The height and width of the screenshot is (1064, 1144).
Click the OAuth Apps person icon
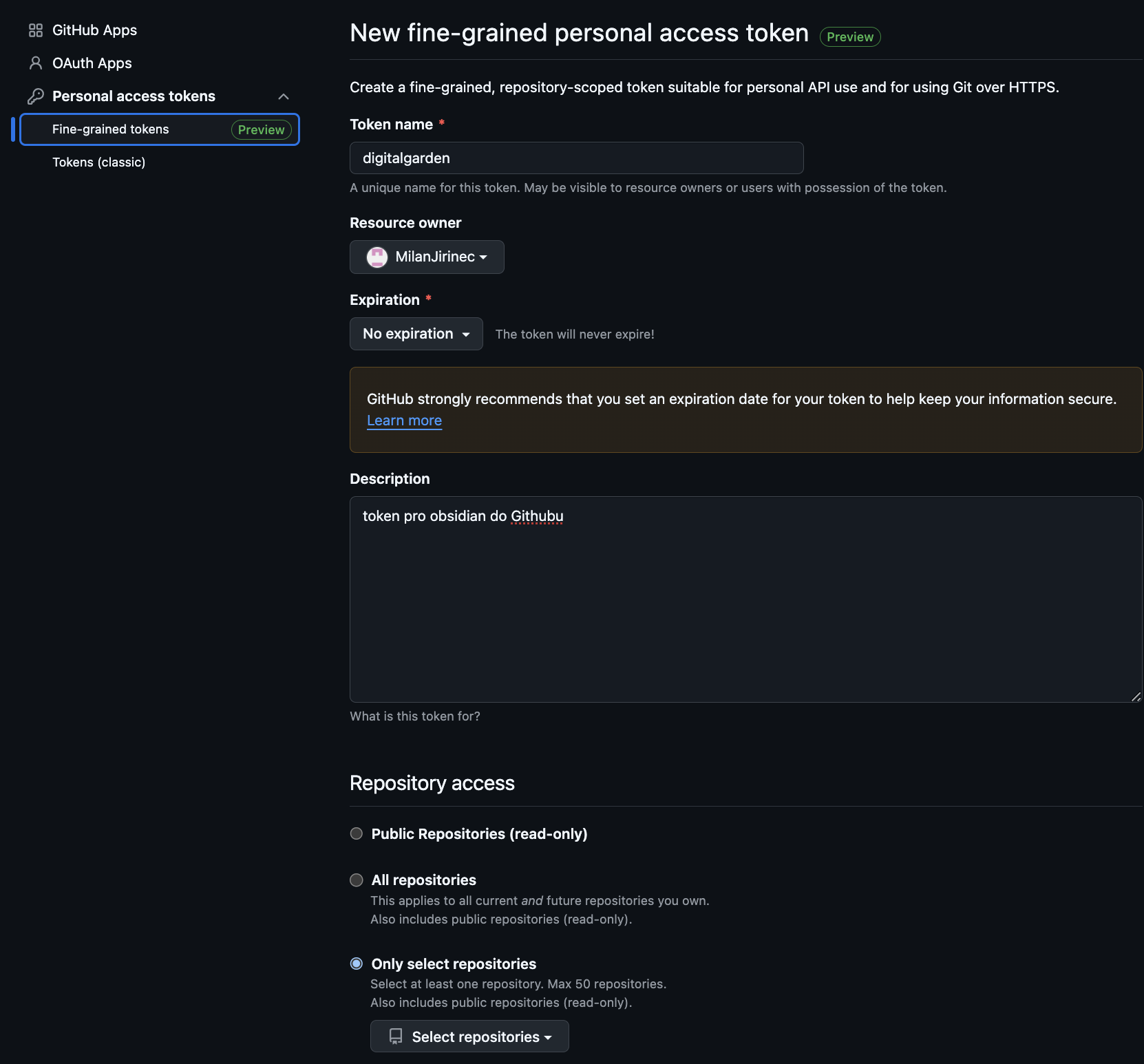click(x=36, y=63)
